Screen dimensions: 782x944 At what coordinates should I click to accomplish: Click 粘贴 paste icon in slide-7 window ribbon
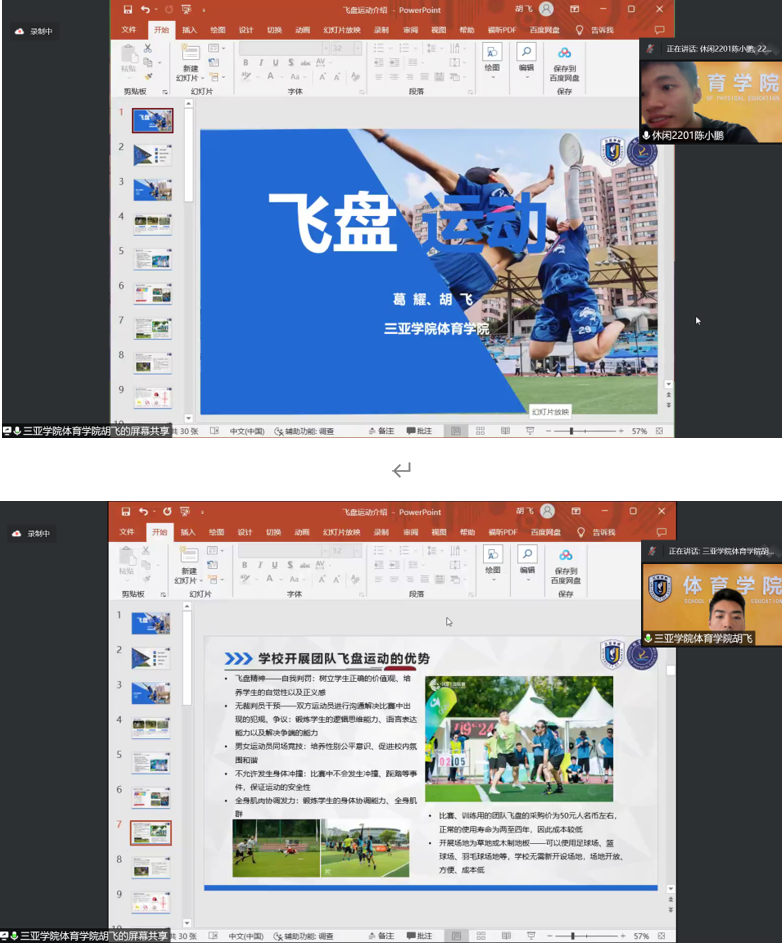pyautogui.click(x=127, y=554)
